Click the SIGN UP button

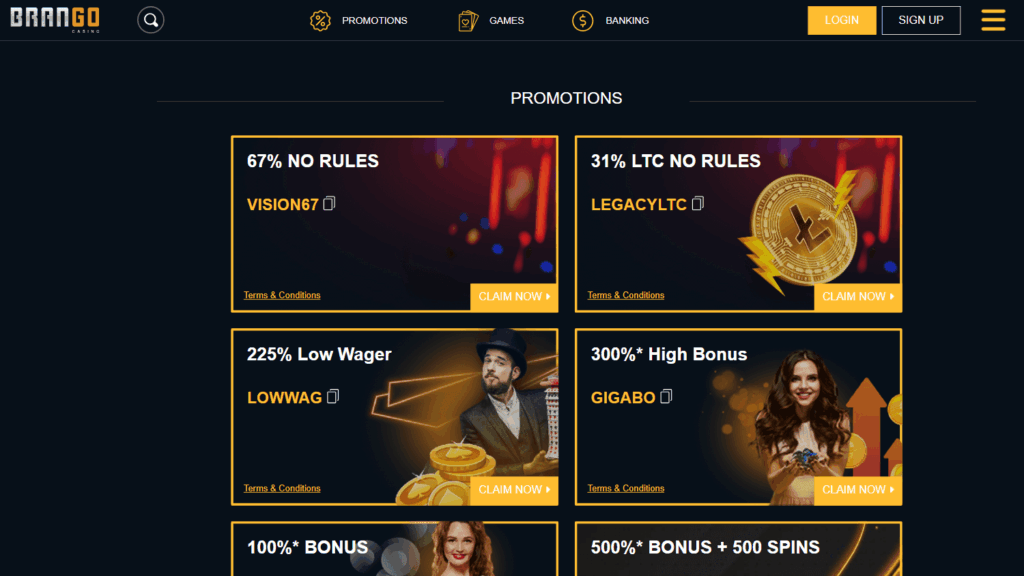click(921, 20)
